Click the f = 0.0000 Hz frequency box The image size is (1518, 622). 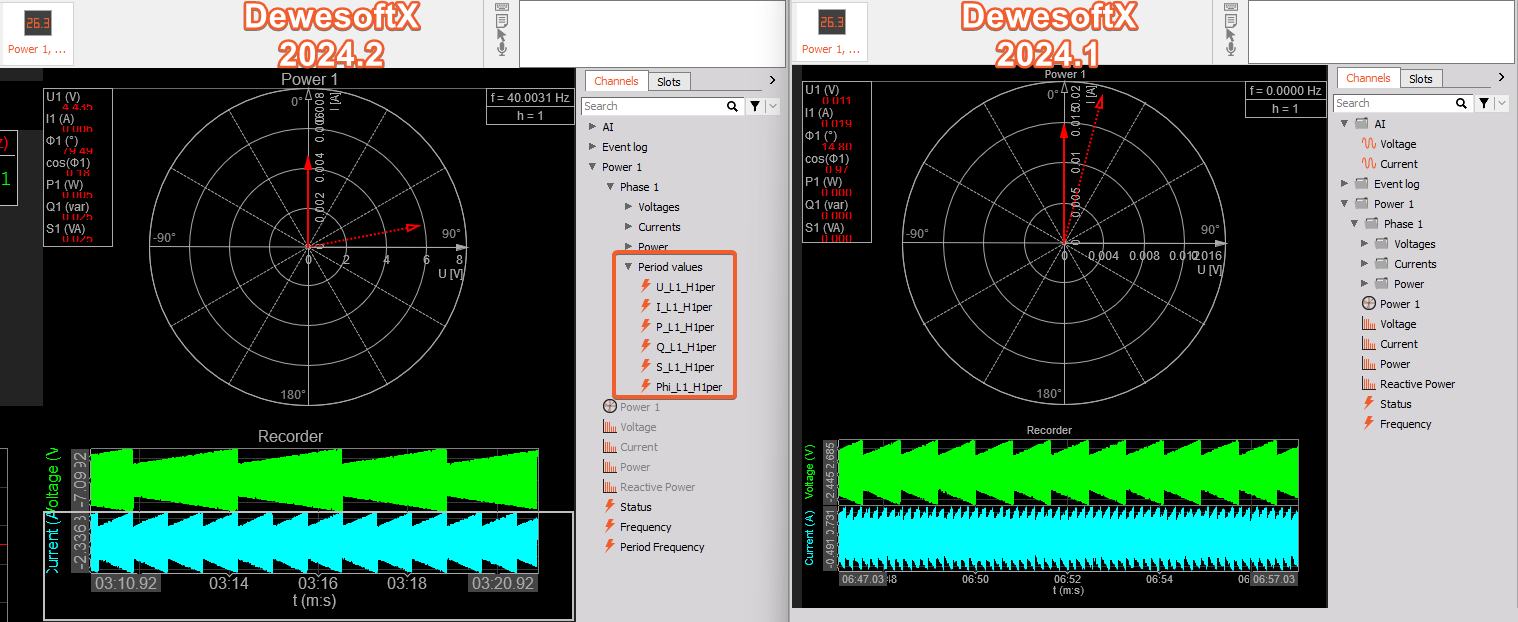(x=1285, y=90)
